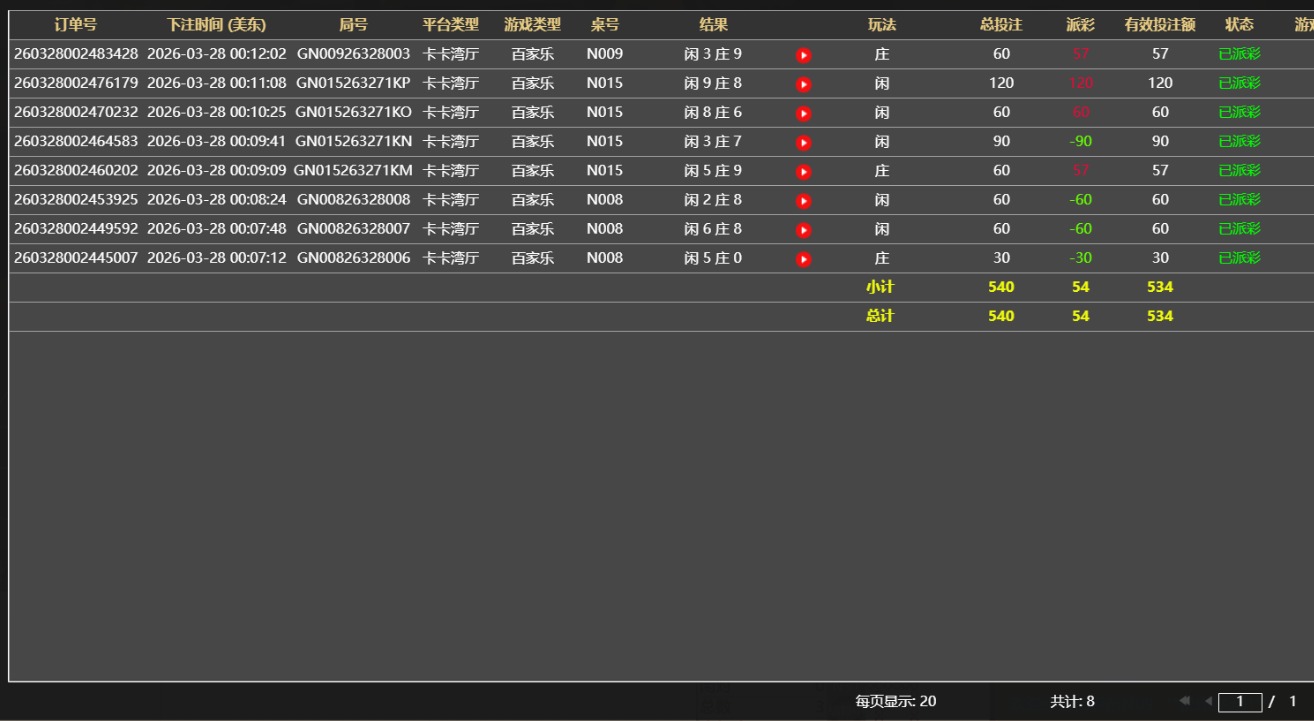This screenshot has height=721, width=1314.
Task: Play the video replay for result 闲9庄8
Action: tap(803, 83)
